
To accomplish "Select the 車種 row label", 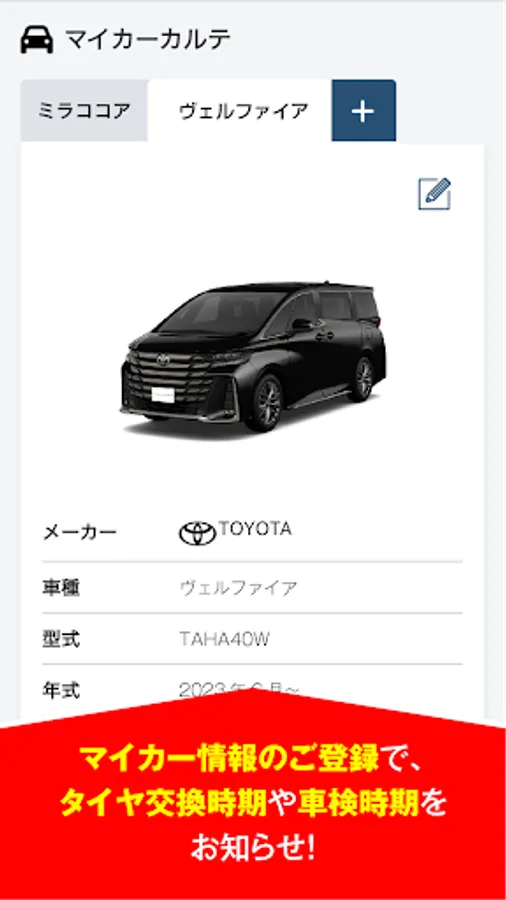I will (61, 588).
